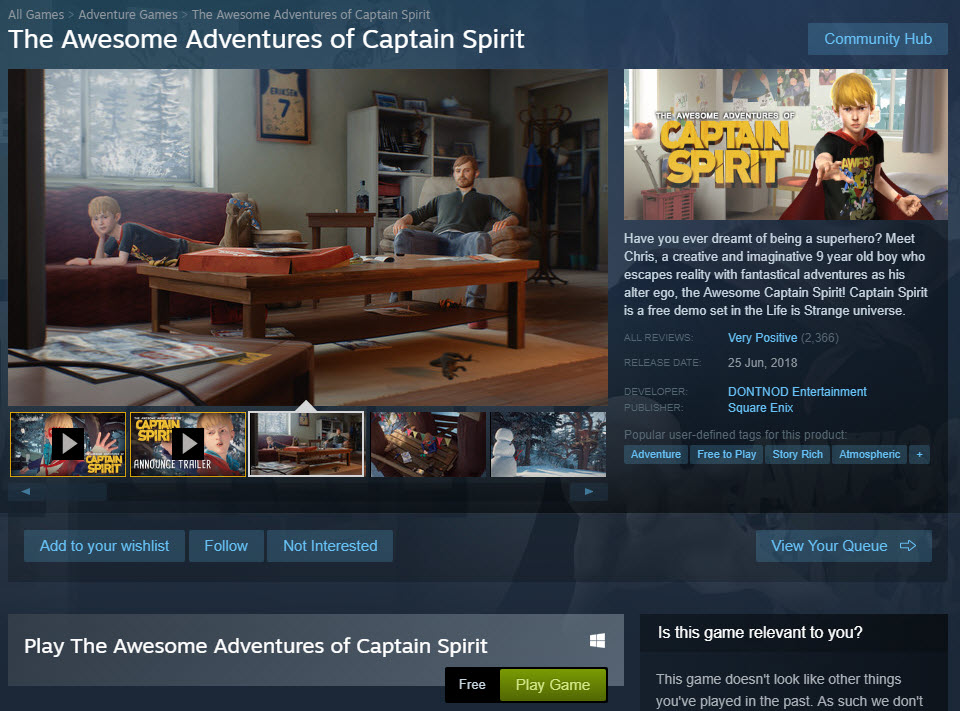Select the treehouse deck screenshot thumbnail
The image size is (960, 711).
428,444
